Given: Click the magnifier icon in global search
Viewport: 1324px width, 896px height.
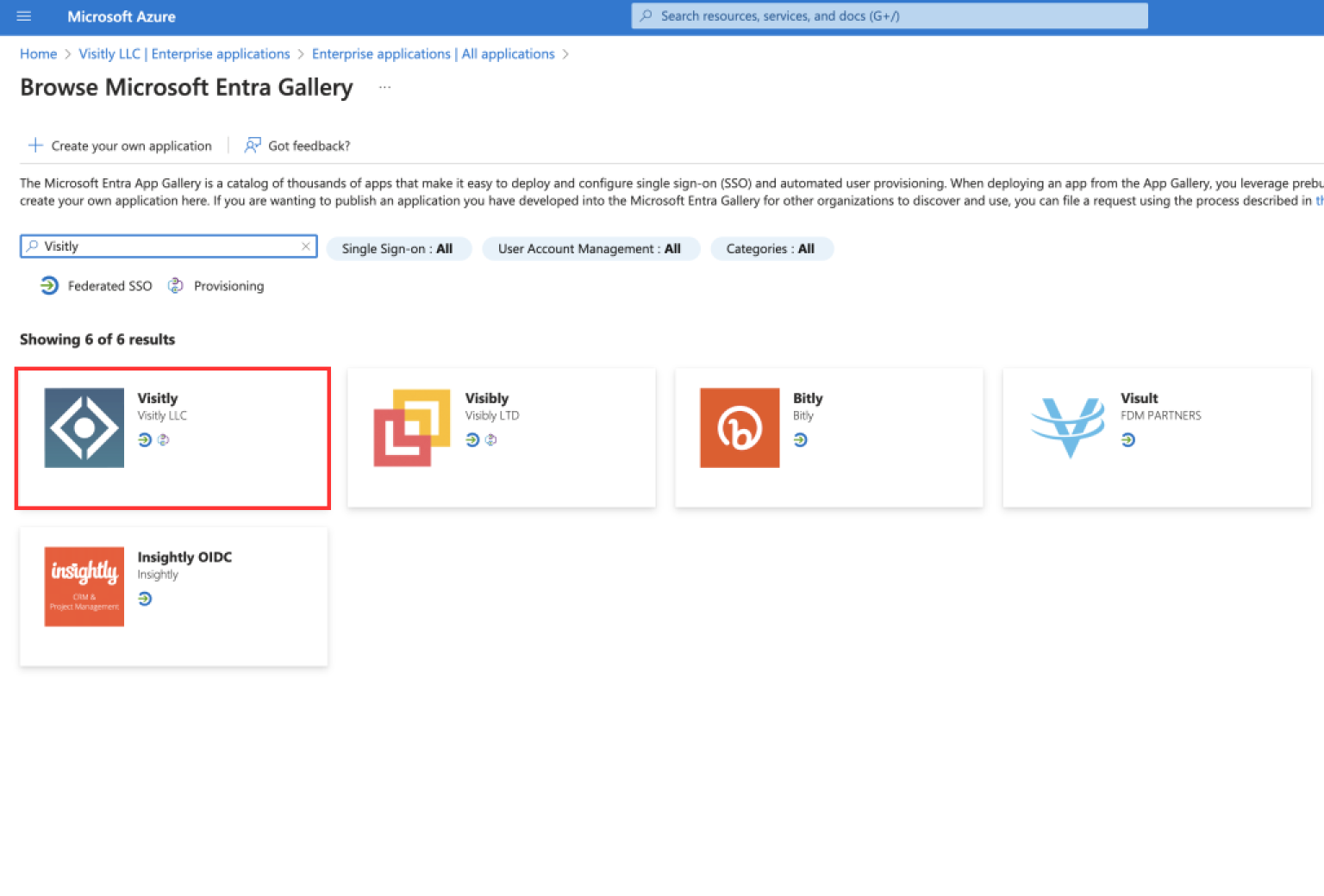Looking at the screenshot, I should click(646, 16).
